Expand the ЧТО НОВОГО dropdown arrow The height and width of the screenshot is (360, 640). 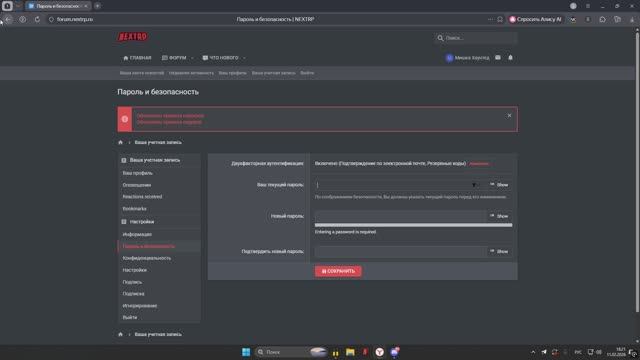point(244,58)
